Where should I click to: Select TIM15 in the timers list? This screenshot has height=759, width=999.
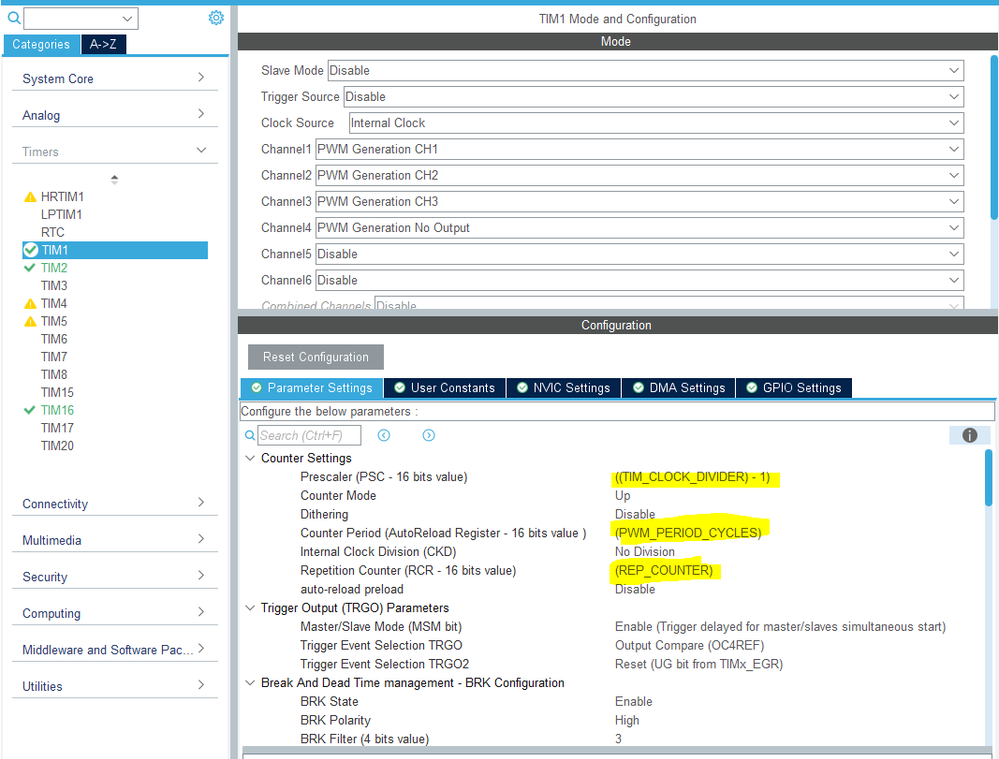point(57,393)
